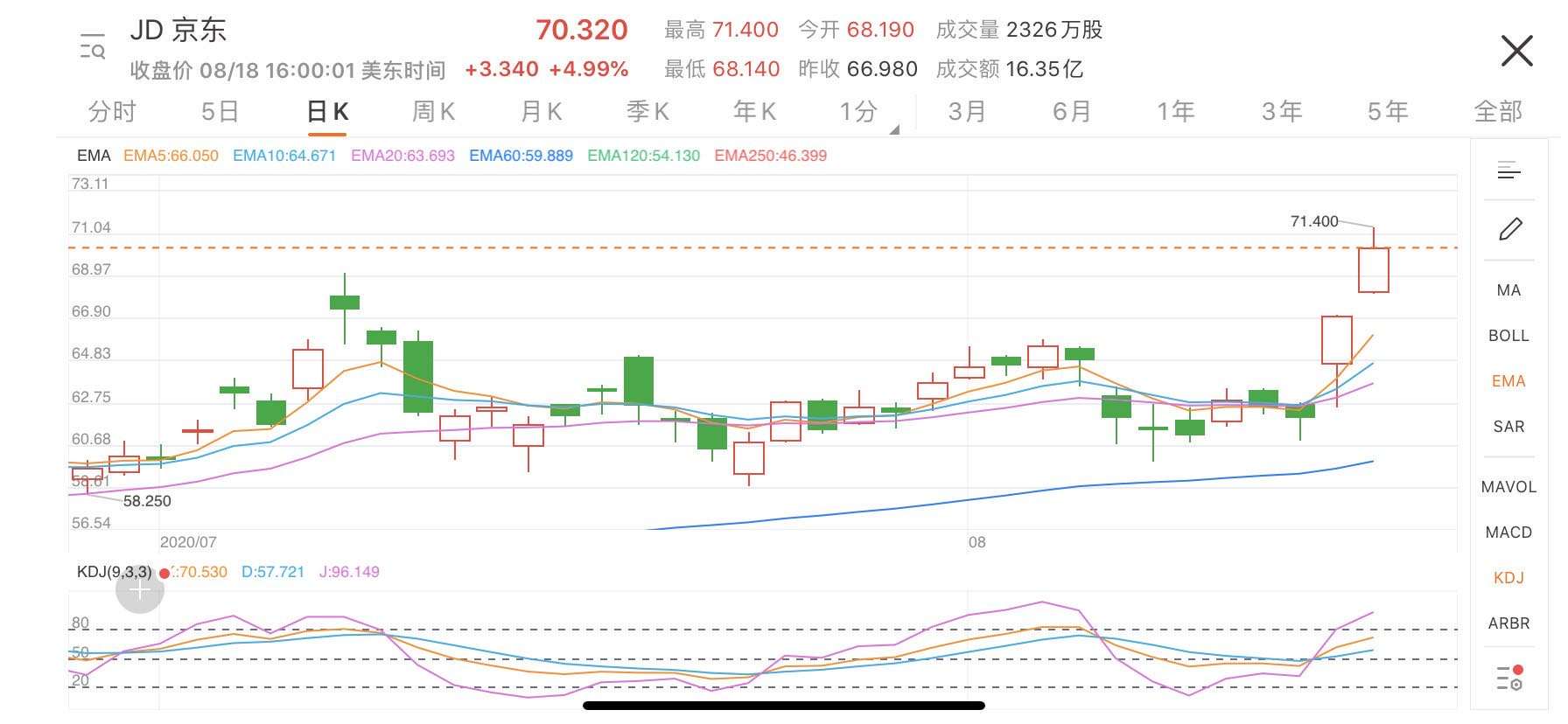Click the D:57.721 KDJ value
The height and width of the screenshot is (724, 1568).
tap(273, 572)
